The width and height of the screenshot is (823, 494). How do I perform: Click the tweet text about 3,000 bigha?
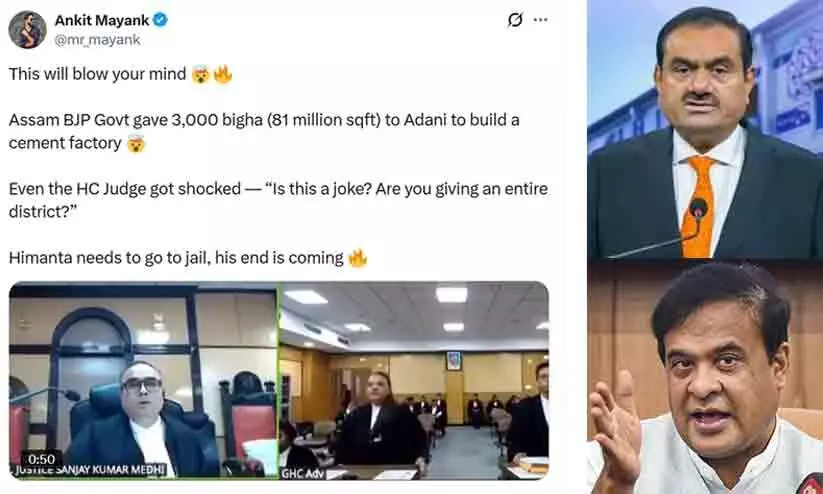[264, 131]
